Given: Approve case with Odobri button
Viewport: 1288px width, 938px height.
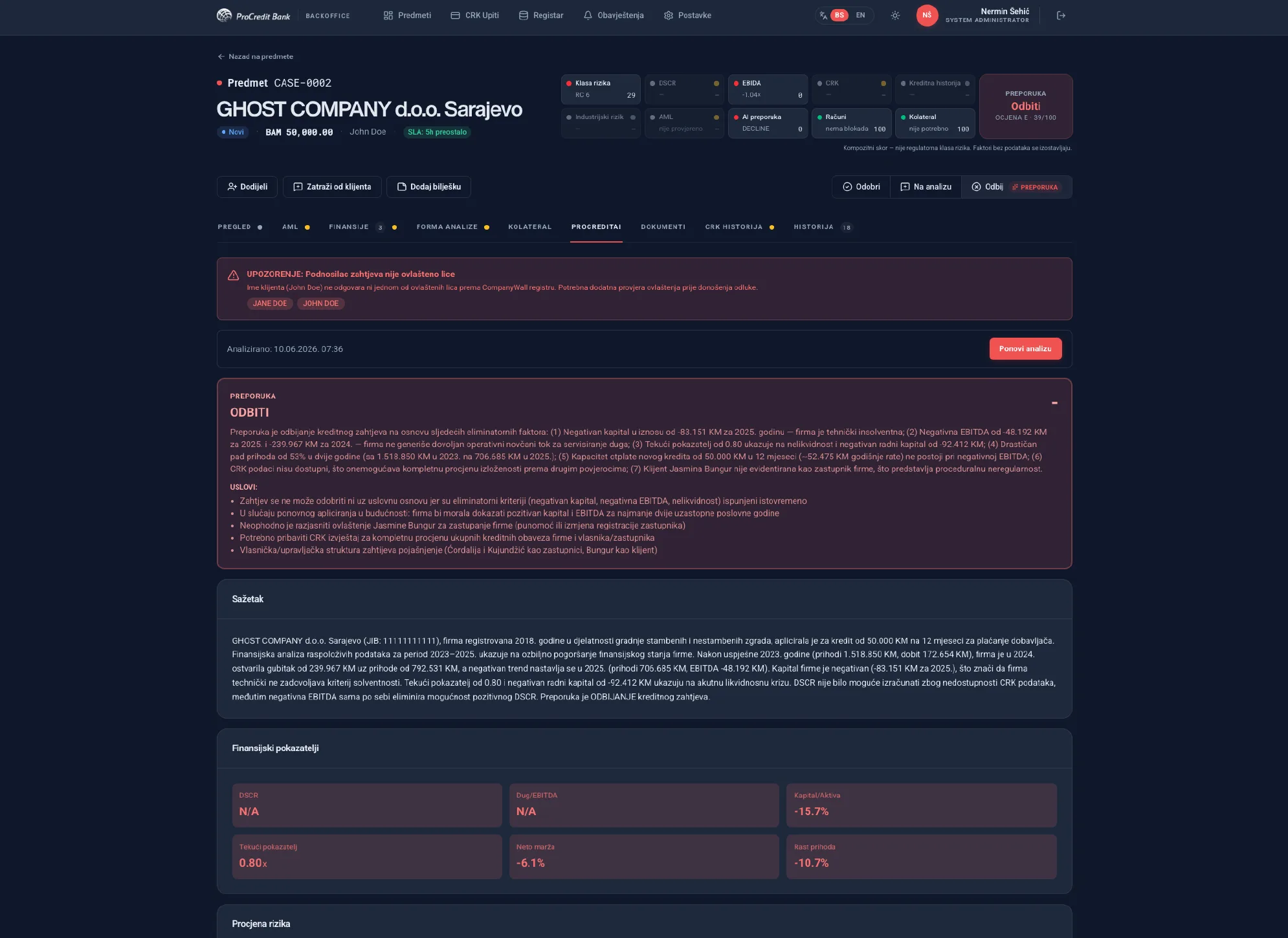Looking at the screenshot, I should coord(861,187).
